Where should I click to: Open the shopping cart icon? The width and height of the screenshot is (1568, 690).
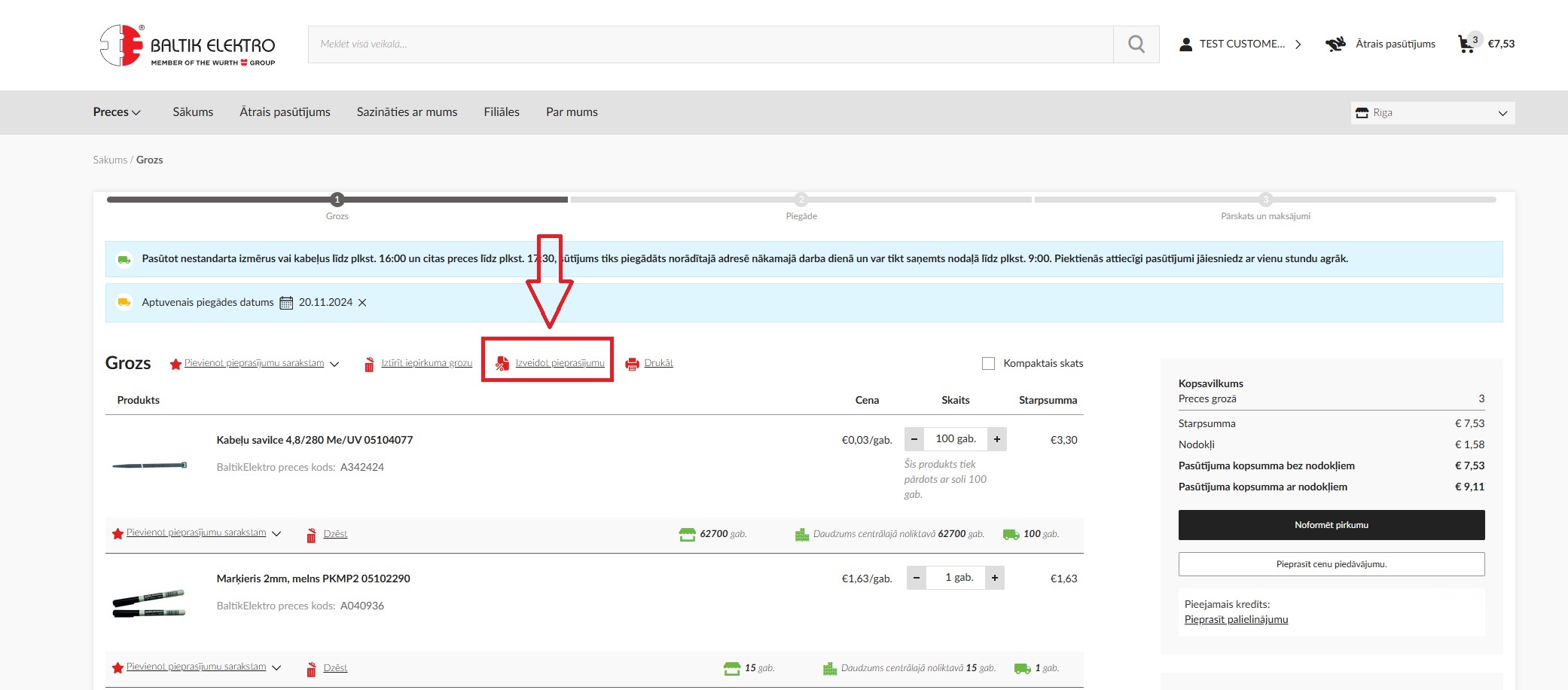(1466, 44)
